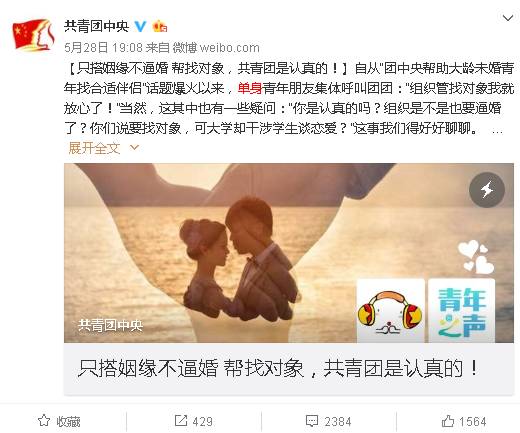Repost using the share icon with 429
The width and height of the screenshot is (520, 433).
pos(194,421)
